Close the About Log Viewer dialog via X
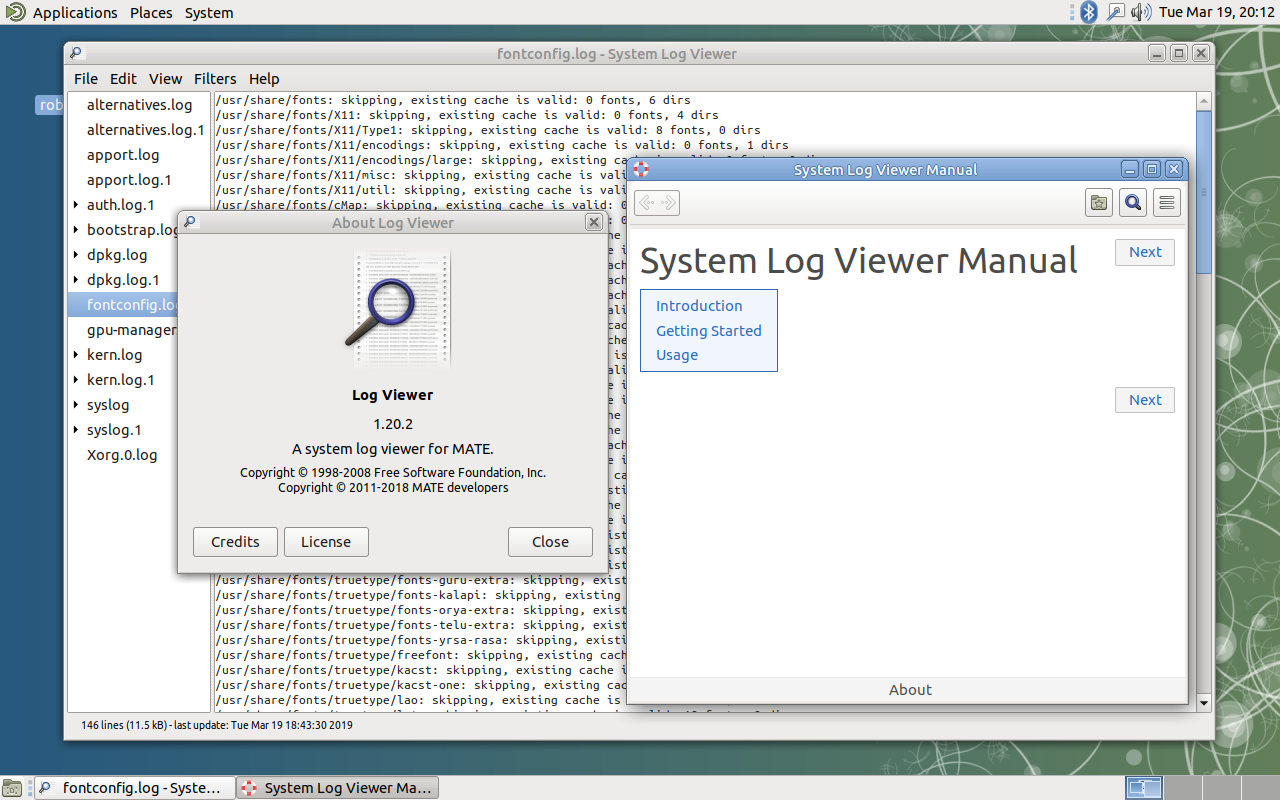1280x800 pixels. click(x=593, y=222)
